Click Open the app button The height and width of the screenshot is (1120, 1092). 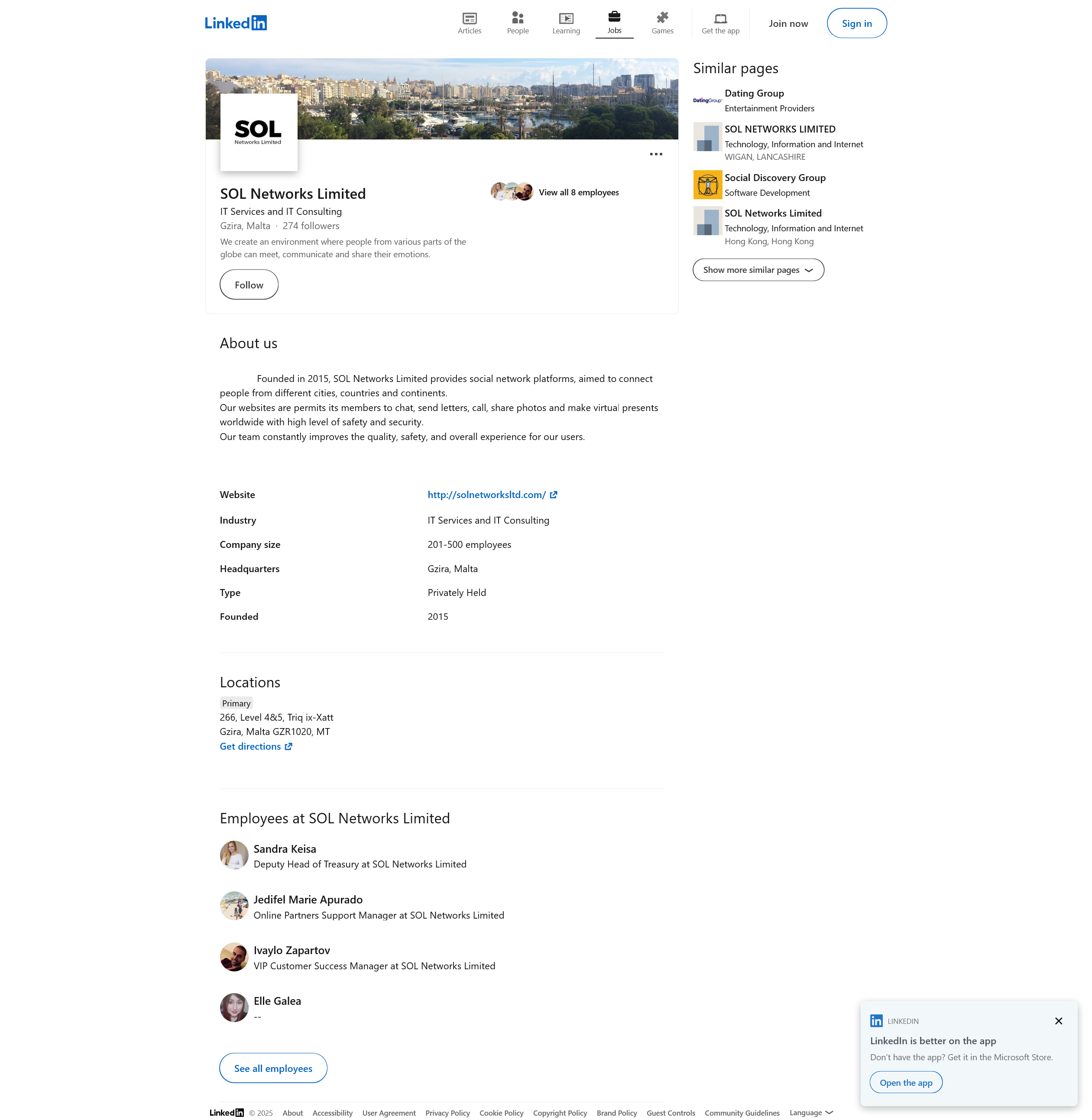point(906,1083)
